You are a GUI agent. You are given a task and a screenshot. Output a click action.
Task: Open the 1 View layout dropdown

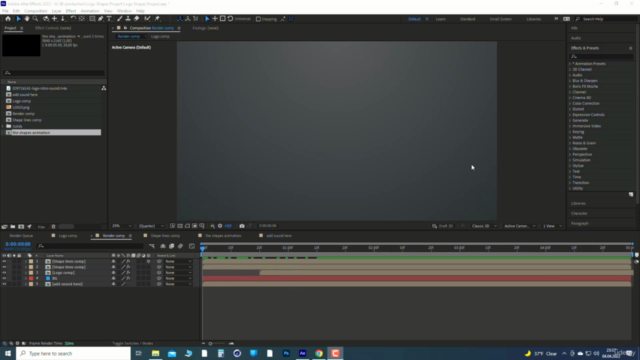tap(552, 226)
